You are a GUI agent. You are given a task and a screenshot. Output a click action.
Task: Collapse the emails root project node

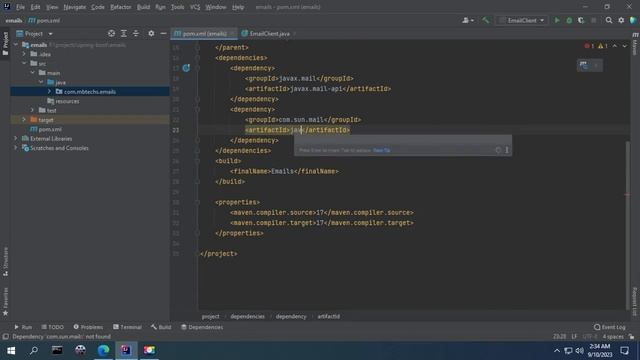(x=16, y=44)
